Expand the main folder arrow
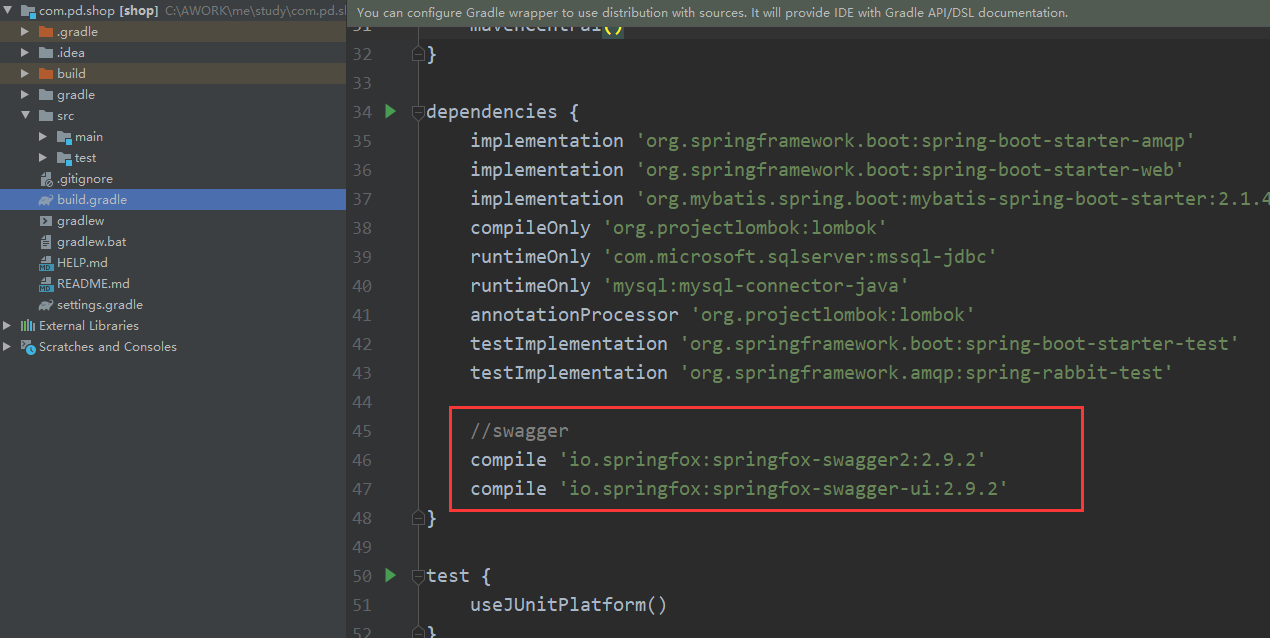Image resolution: width=1270 pixels, height=638 pixels. tap(43, 136)
